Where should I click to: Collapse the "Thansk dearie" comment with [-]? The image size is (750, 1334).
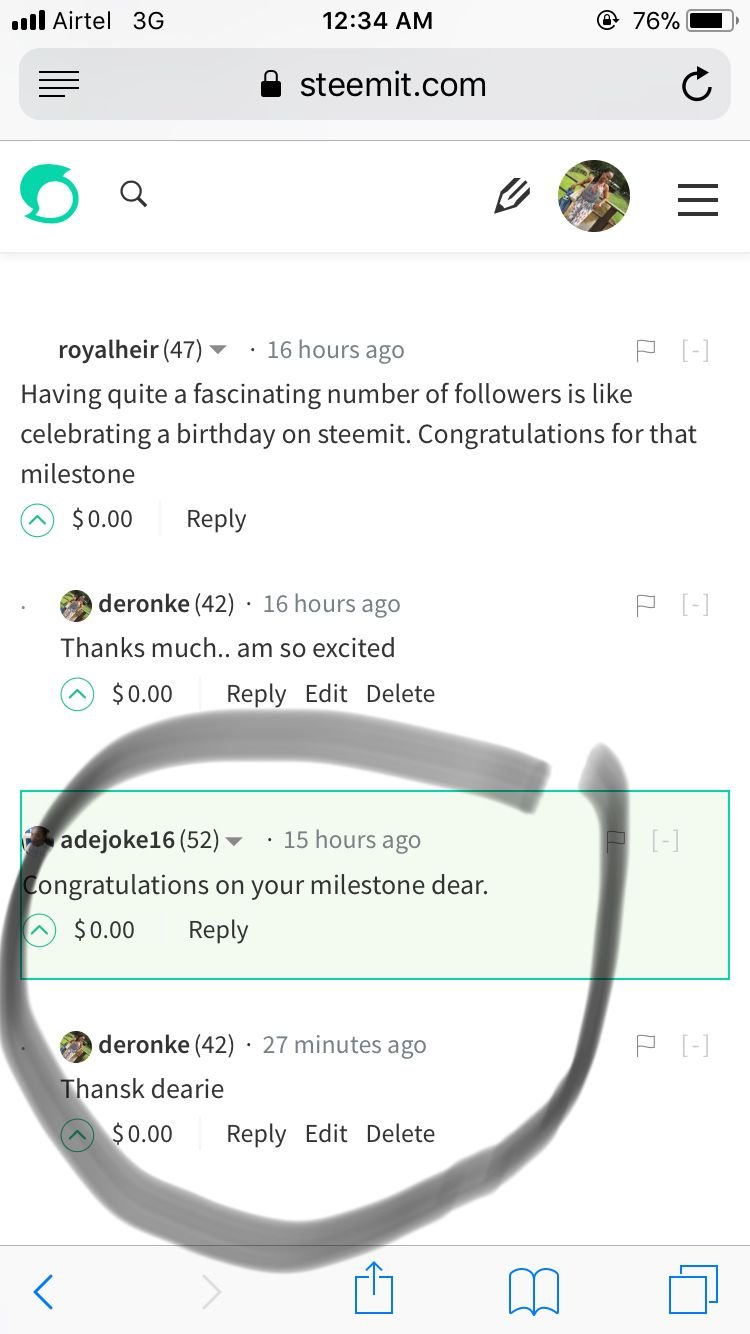[x=695, y=1046]
